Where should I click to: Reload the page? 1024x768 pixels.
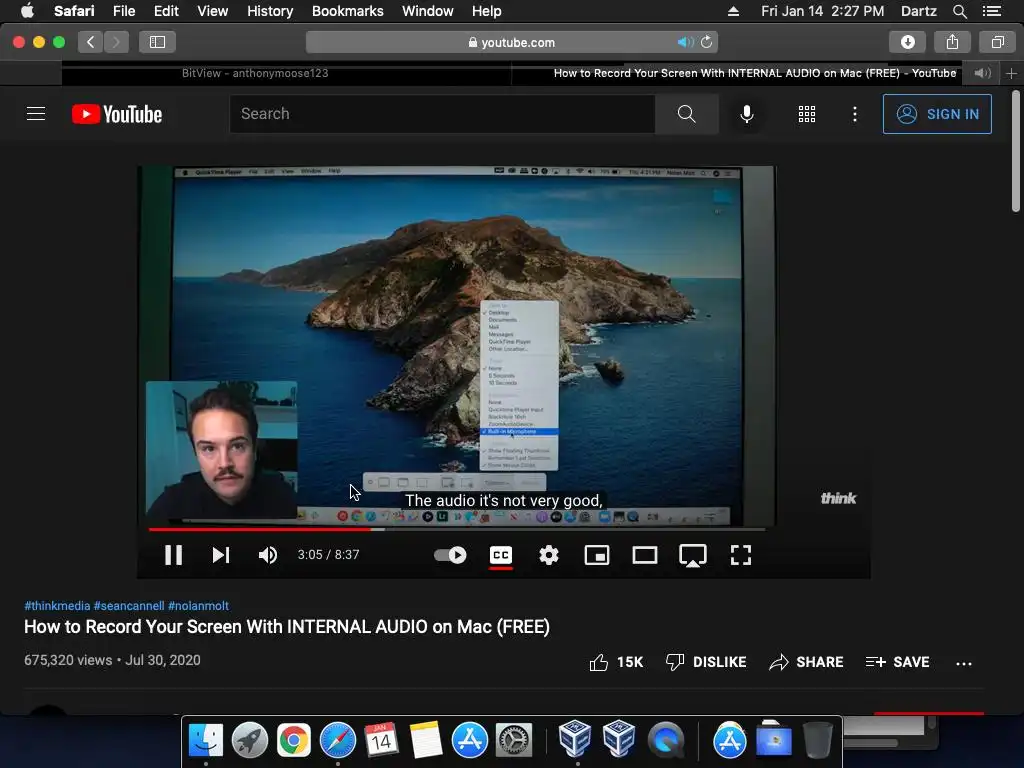point(707,42)
